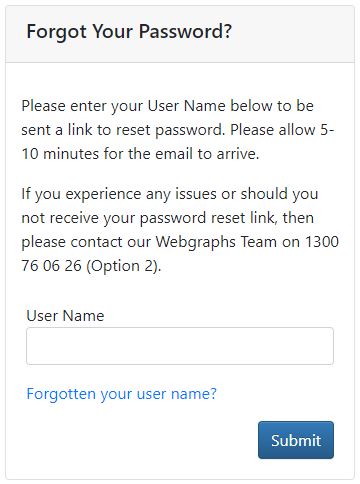Click the word Password in the heading

(180, 32)
